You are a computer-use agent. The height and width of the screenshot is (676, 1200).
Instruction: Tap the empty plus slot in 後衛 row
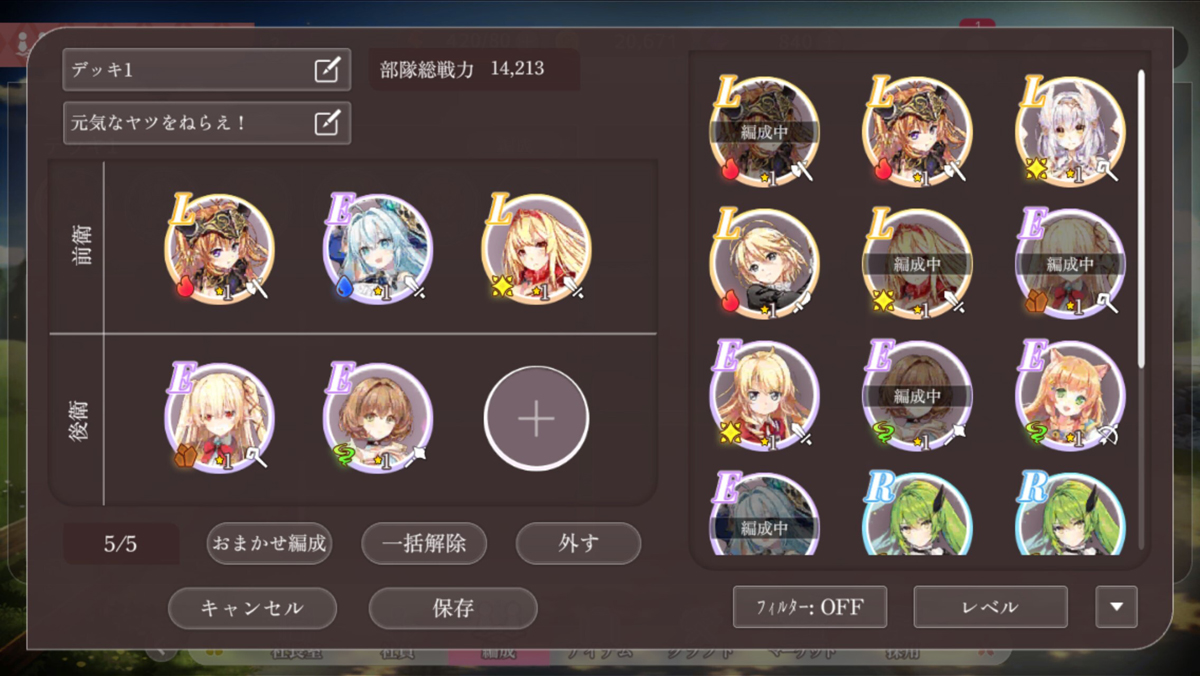(536, 419)
